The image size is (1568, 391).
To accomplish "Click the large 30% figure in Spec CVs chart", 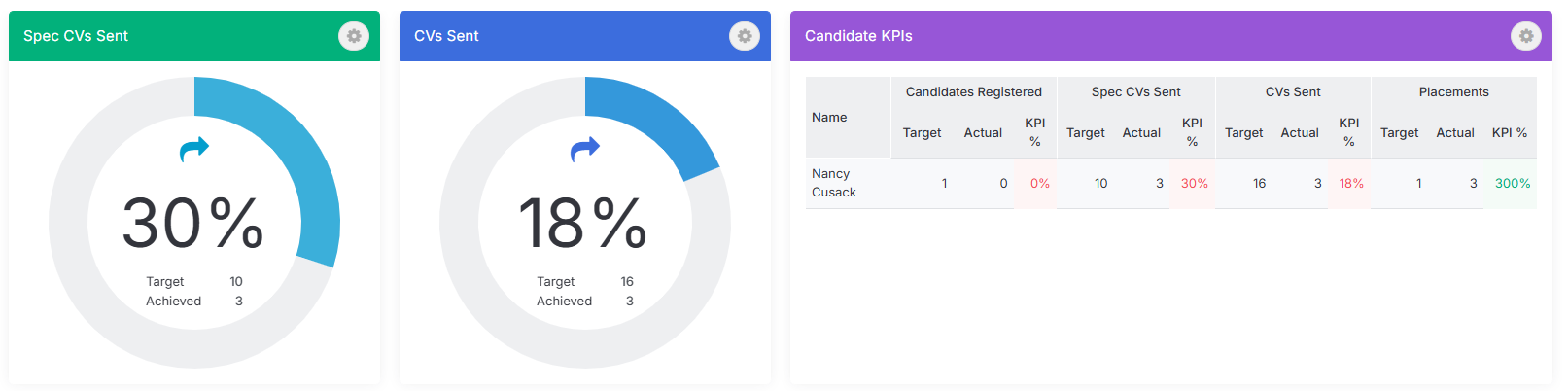I will (193, 223).
